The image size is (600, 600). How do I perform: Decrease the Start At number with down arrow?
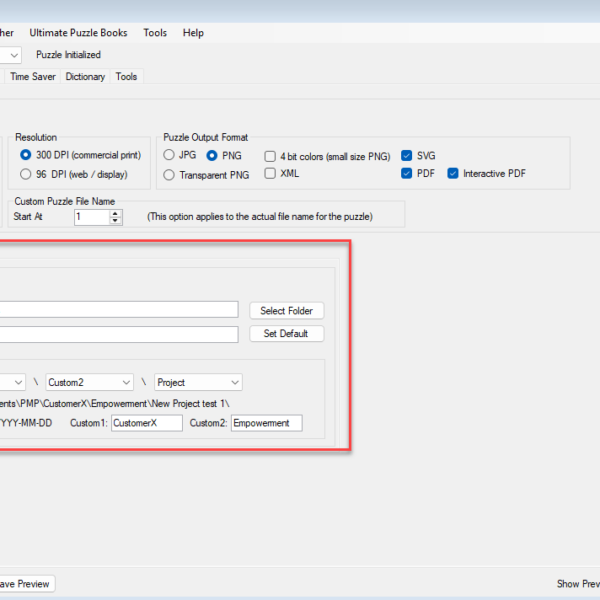(x=116, y=221)
